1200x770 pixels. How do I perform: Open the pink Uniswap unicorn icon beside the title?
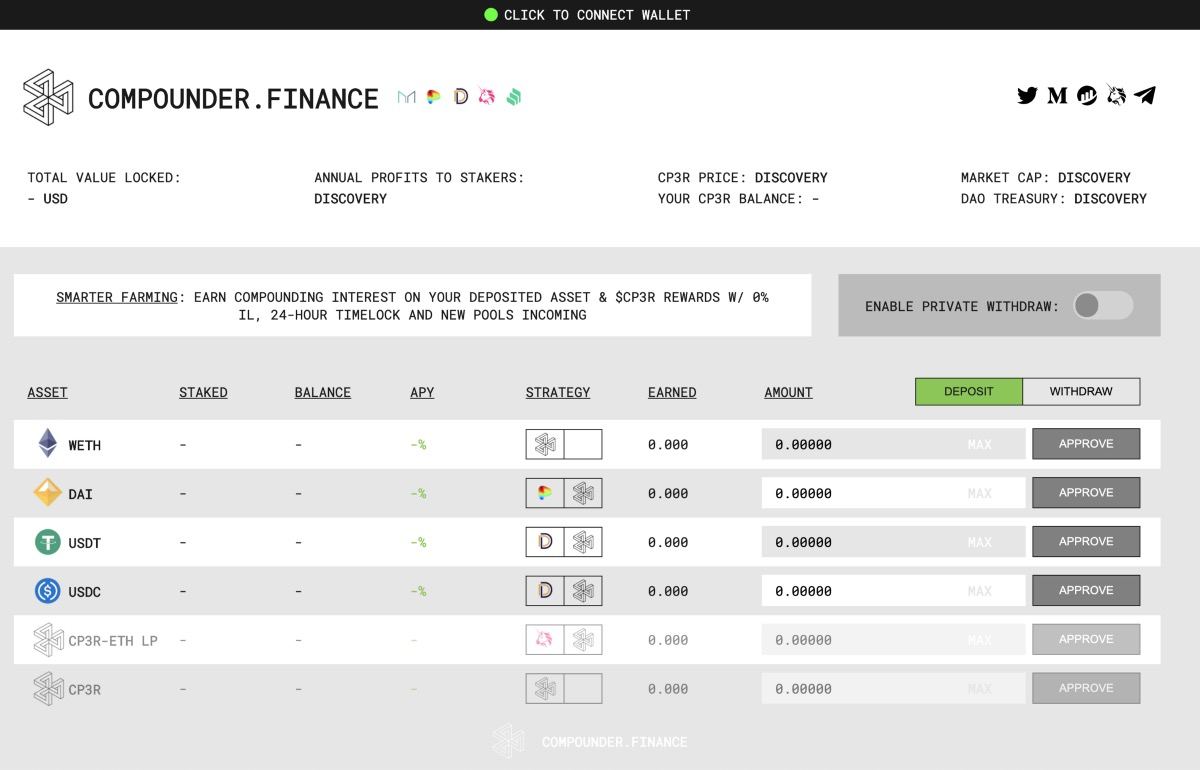click(487, 97)
